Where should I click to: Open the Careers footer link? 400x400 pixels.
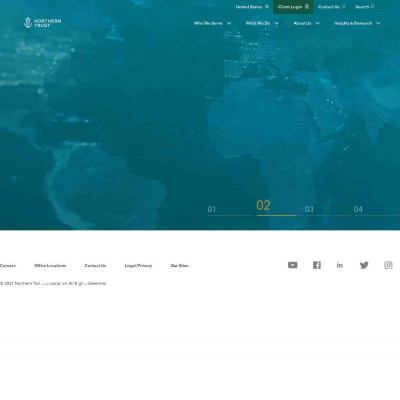[8, 266]
